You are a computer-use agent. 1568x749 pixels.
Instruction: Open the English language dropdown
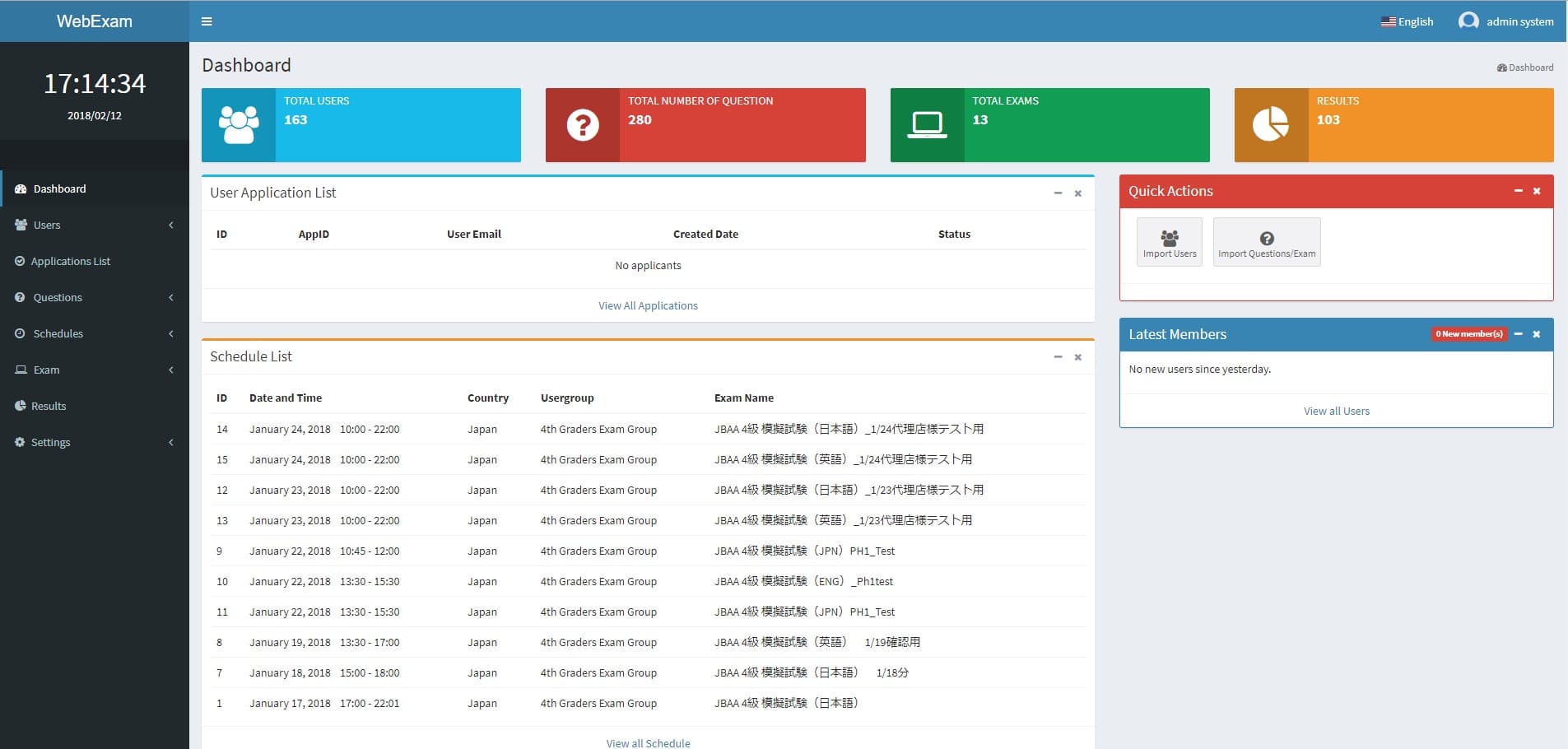coord(1407,21)
